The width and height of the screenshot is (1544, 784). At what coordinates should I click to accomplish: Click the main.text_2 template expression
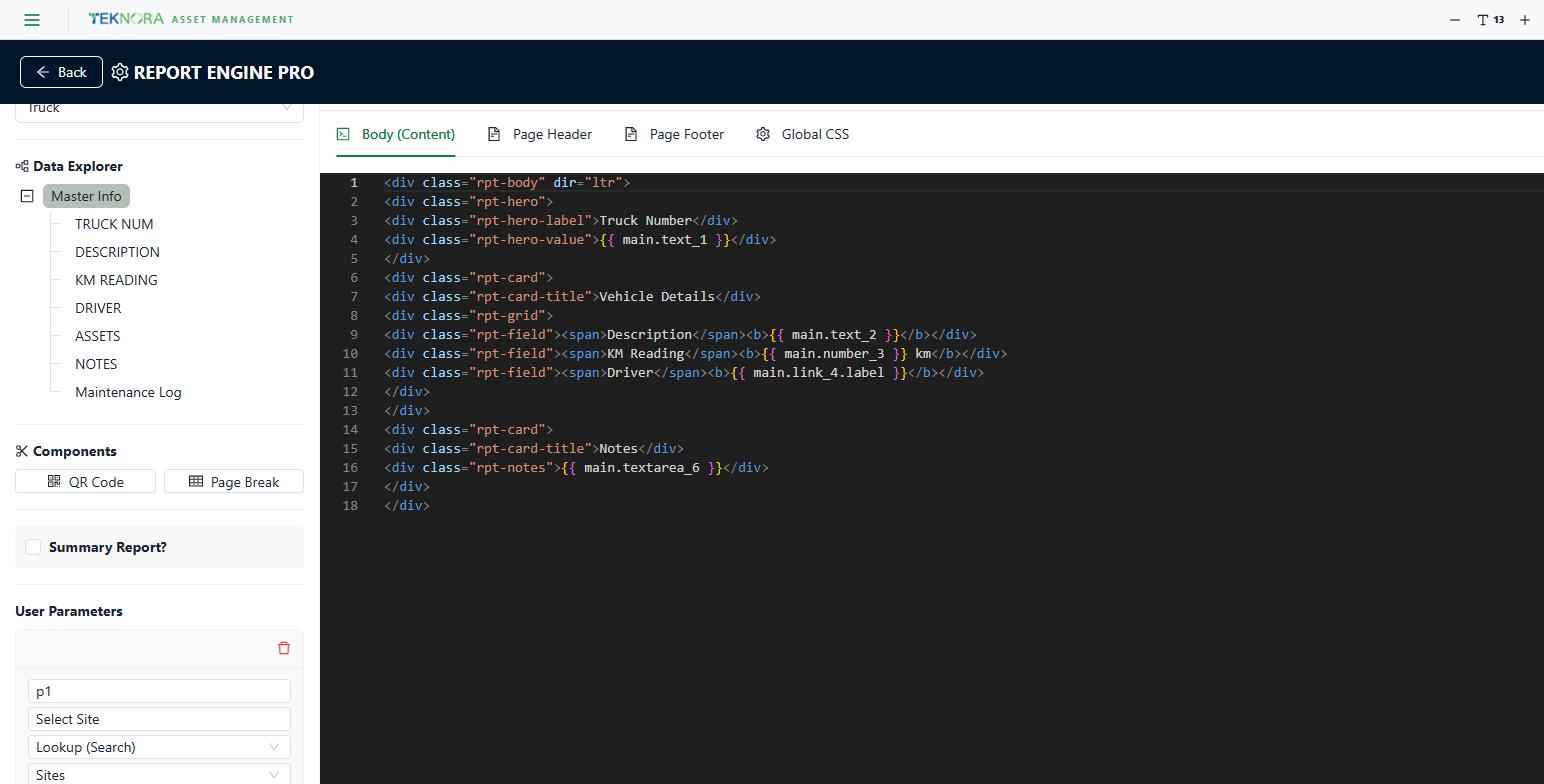(835, 335)
